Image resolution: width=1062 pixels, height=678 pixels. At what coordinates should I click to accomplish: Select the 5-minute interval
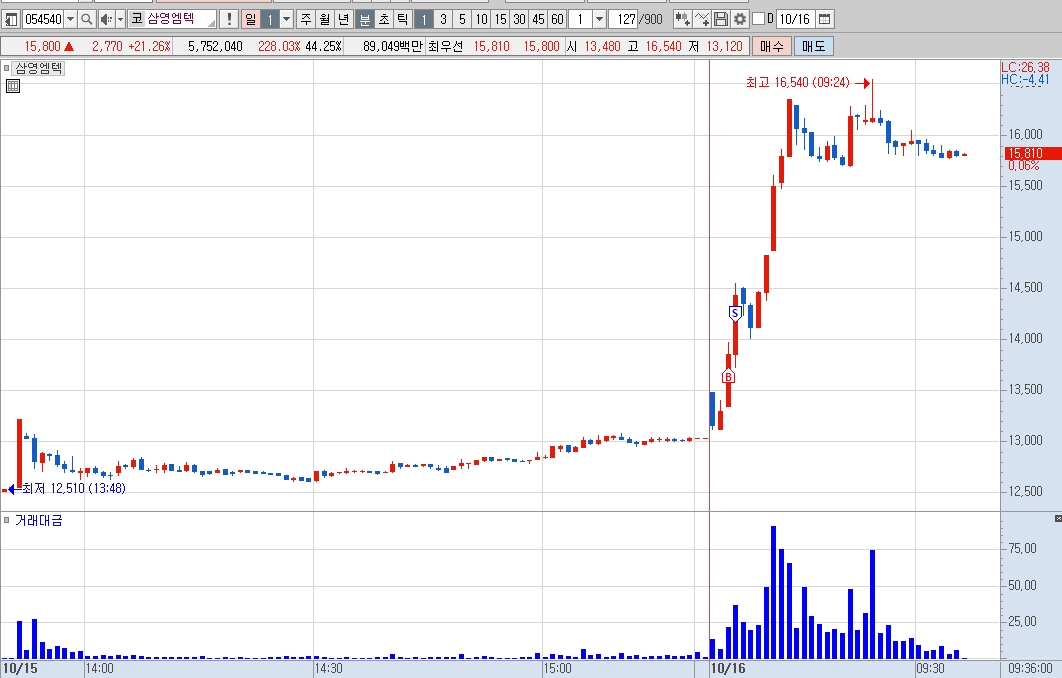tap(462, 19)
